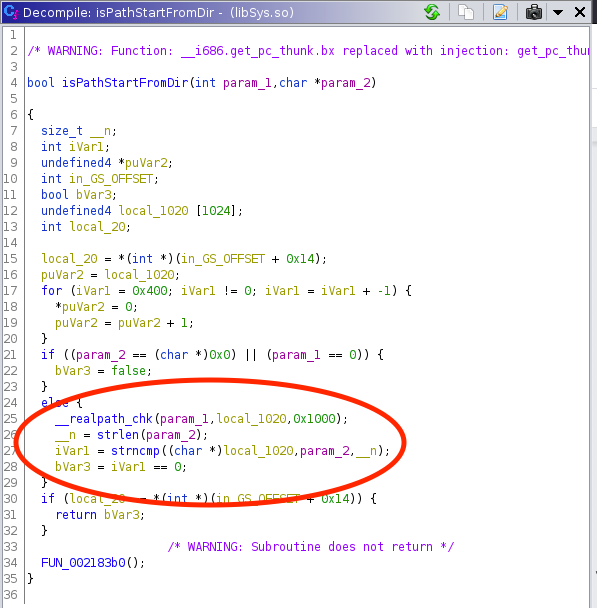
Task: Open the decompiler panel dropdown menu arrow
Action: click(557, 12)
